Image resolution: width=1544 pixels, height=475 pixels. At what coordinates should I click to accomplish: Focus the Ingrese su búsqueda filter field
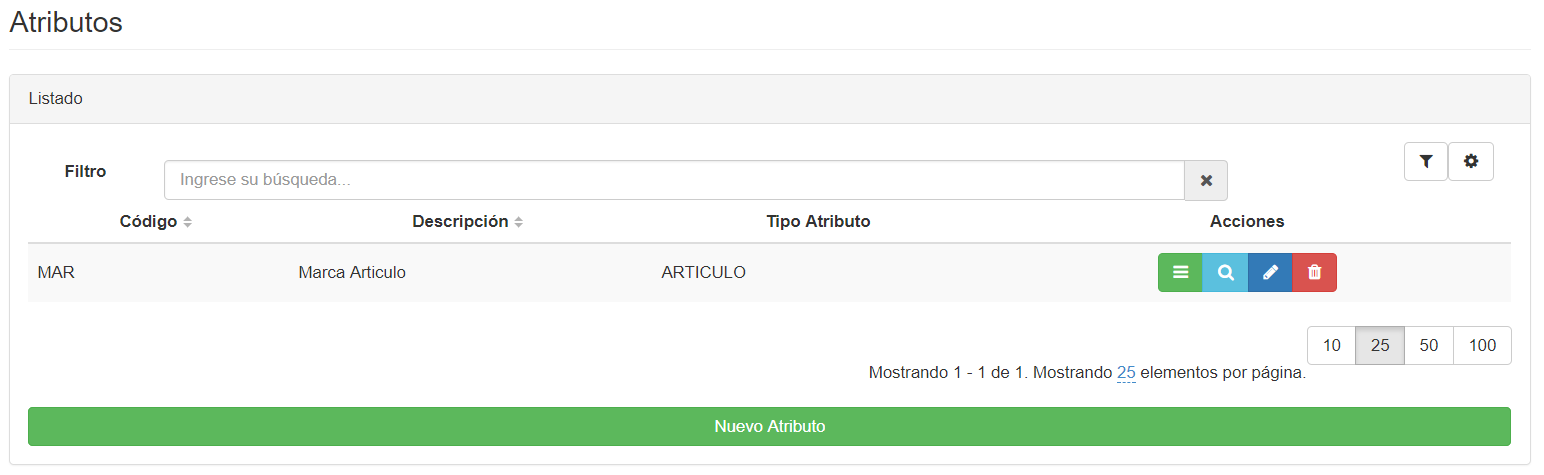(x=674, y=180)
